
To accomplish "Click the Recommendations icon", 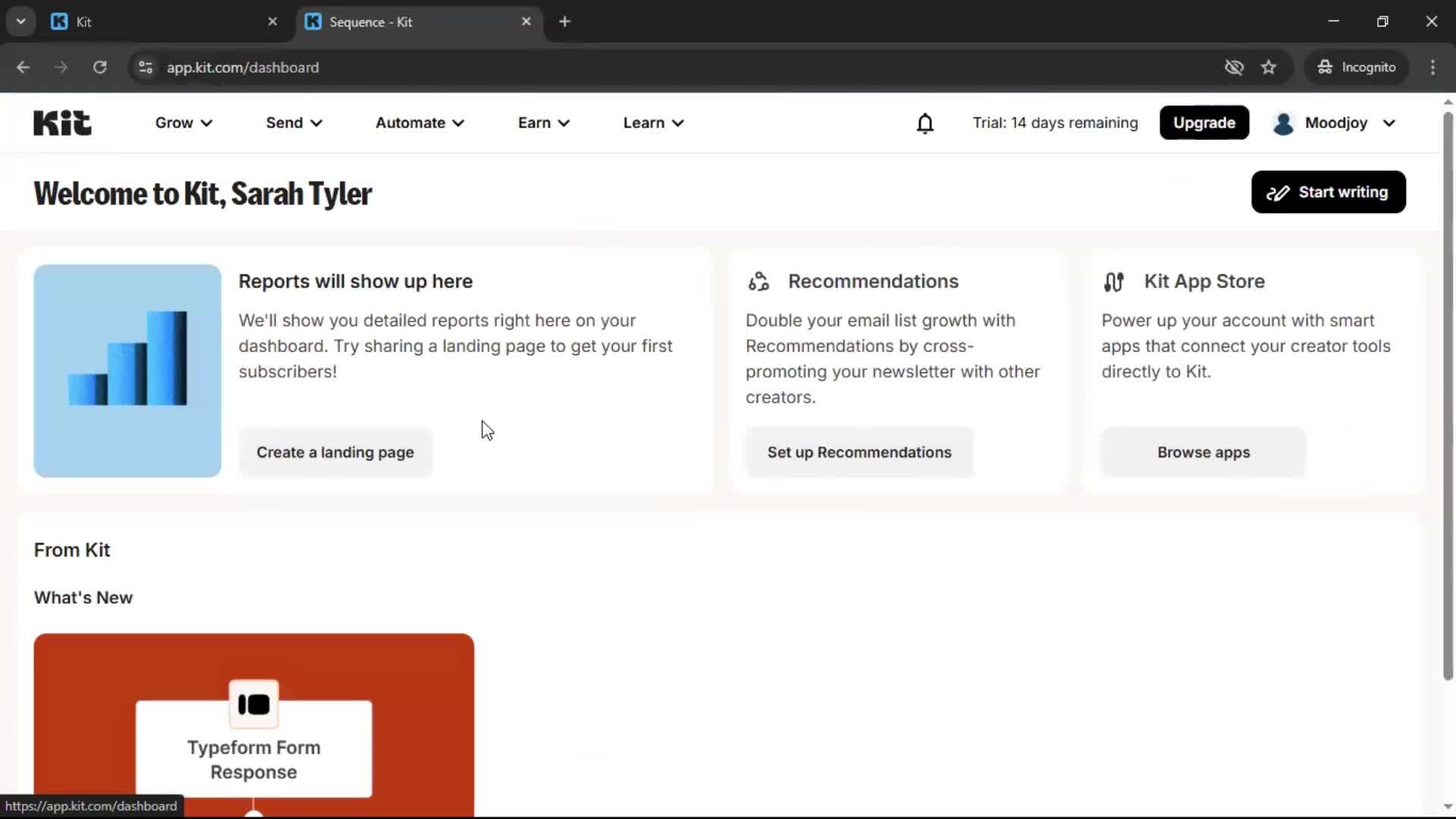I will pyautogui.click(x=758, y=281).
